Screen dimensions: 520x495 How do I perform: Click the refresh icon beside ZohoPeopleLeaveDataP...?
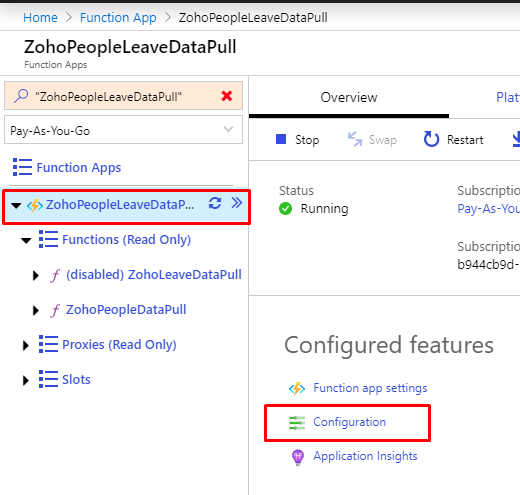(215, 203)
